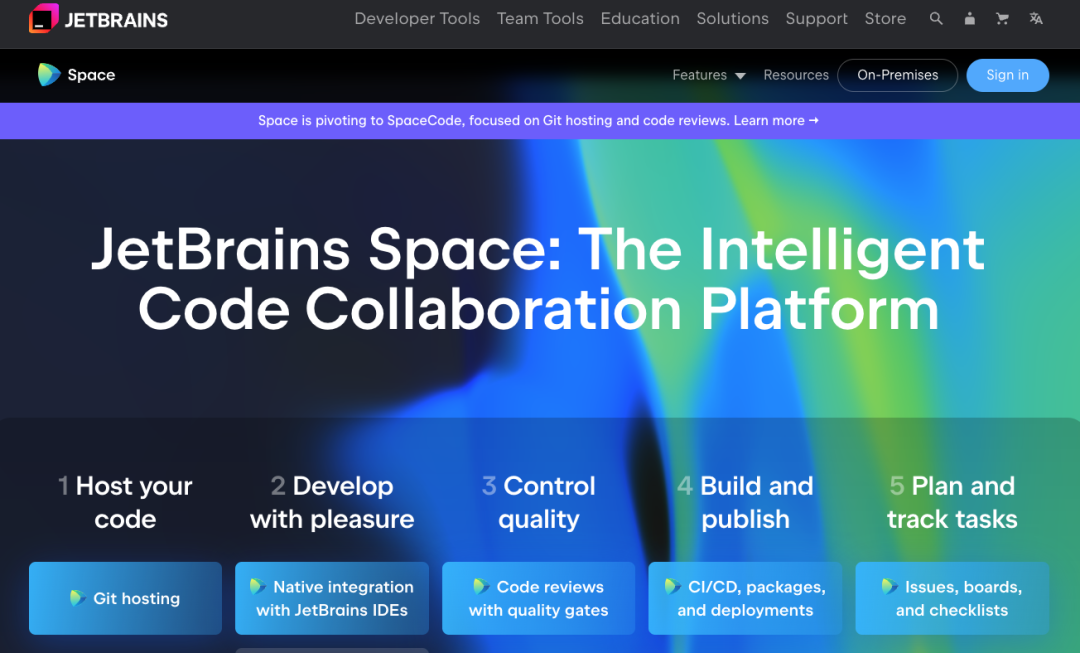Click the On-Premises button
Screen dimensions: 1080x653
tap(897, 75)
